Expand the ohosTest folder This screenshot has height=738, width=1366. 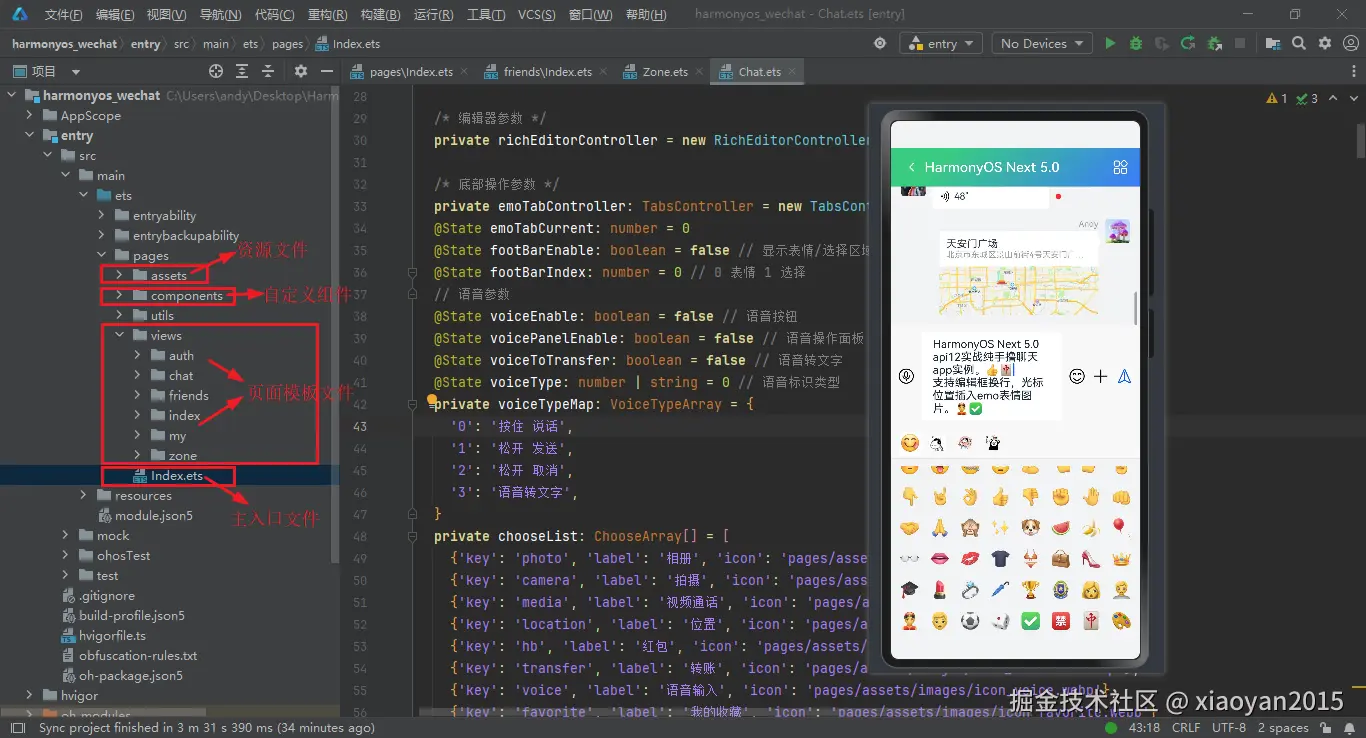pos(66,556)
